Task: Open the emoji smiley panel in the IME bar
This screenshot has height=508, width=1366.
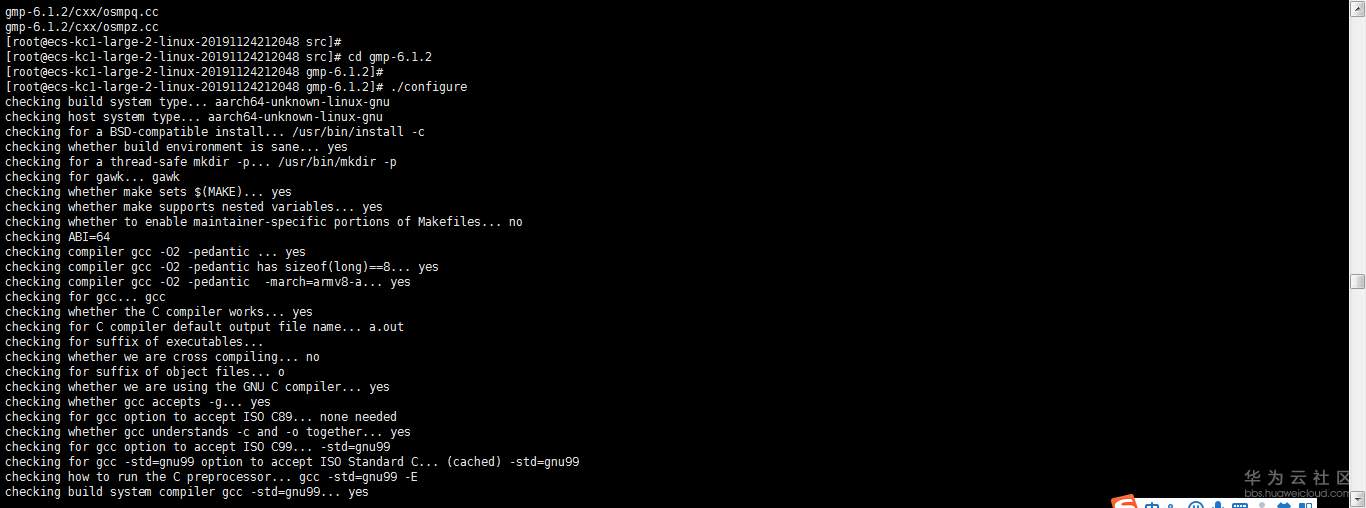Action: coord(1195,505)
